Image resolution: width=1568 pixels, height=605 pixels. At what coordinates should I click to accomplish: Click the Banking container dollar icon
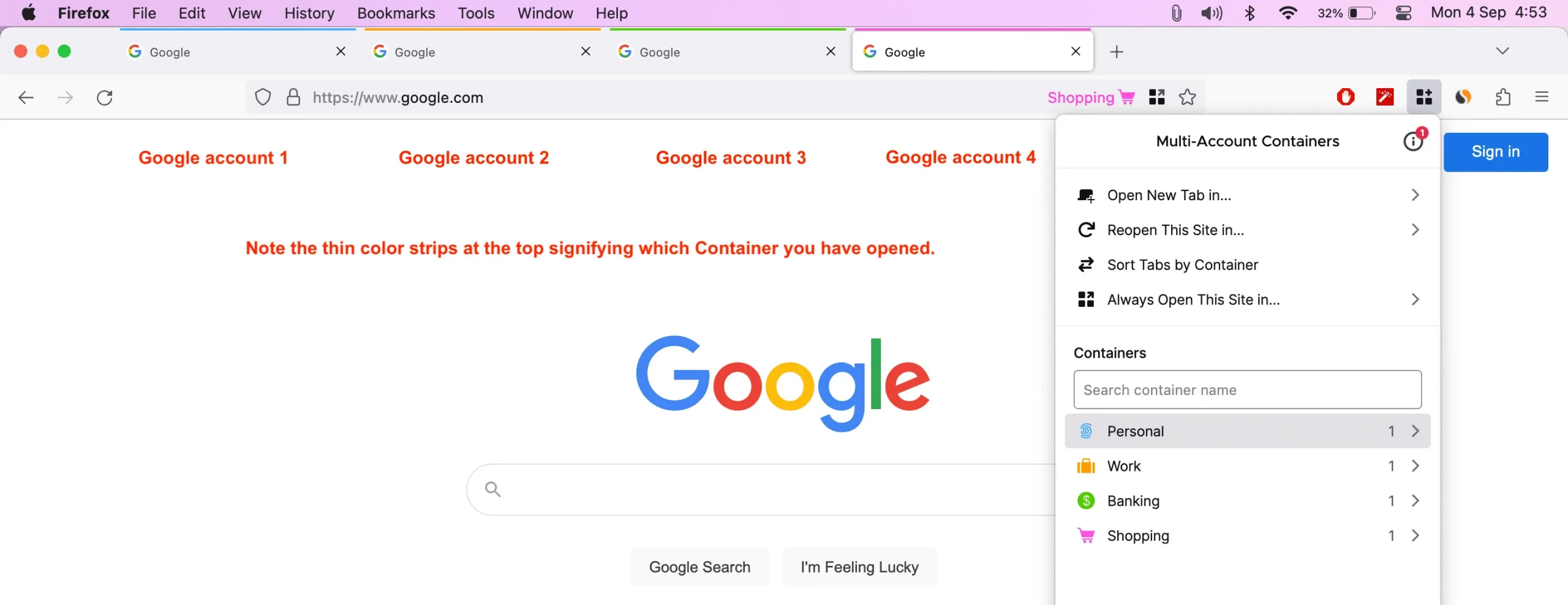point(1086,501)
